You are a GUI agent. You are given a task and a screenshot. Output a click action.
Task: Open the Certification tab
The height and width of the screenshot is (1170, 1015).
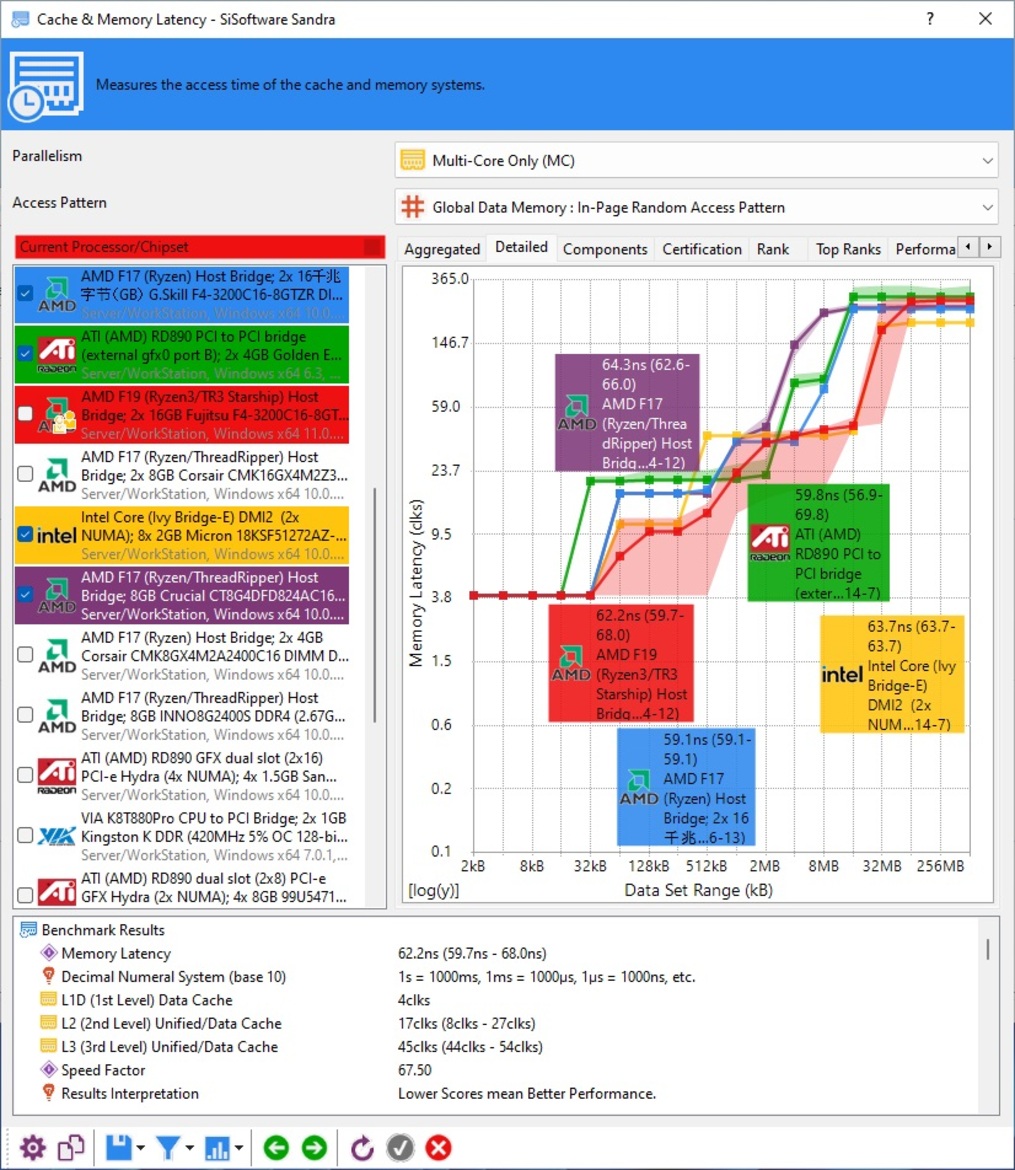[x=702, y=249]
